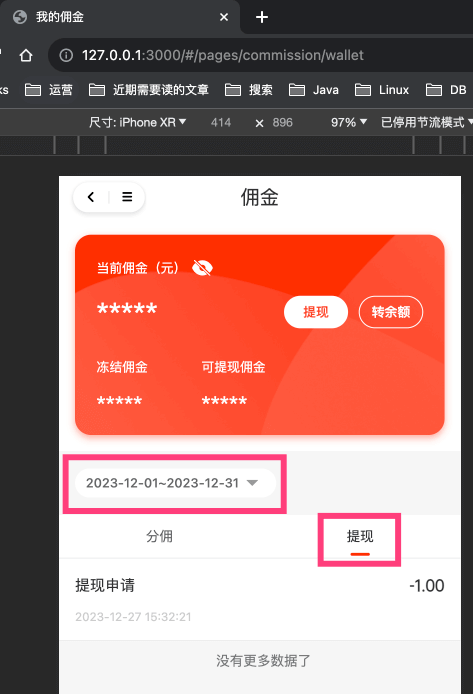Viewport: 473px width, 694px height.
Task: Click the 2023-12-27 15:32:21 timestamp
Action: (x=133, y=617)
